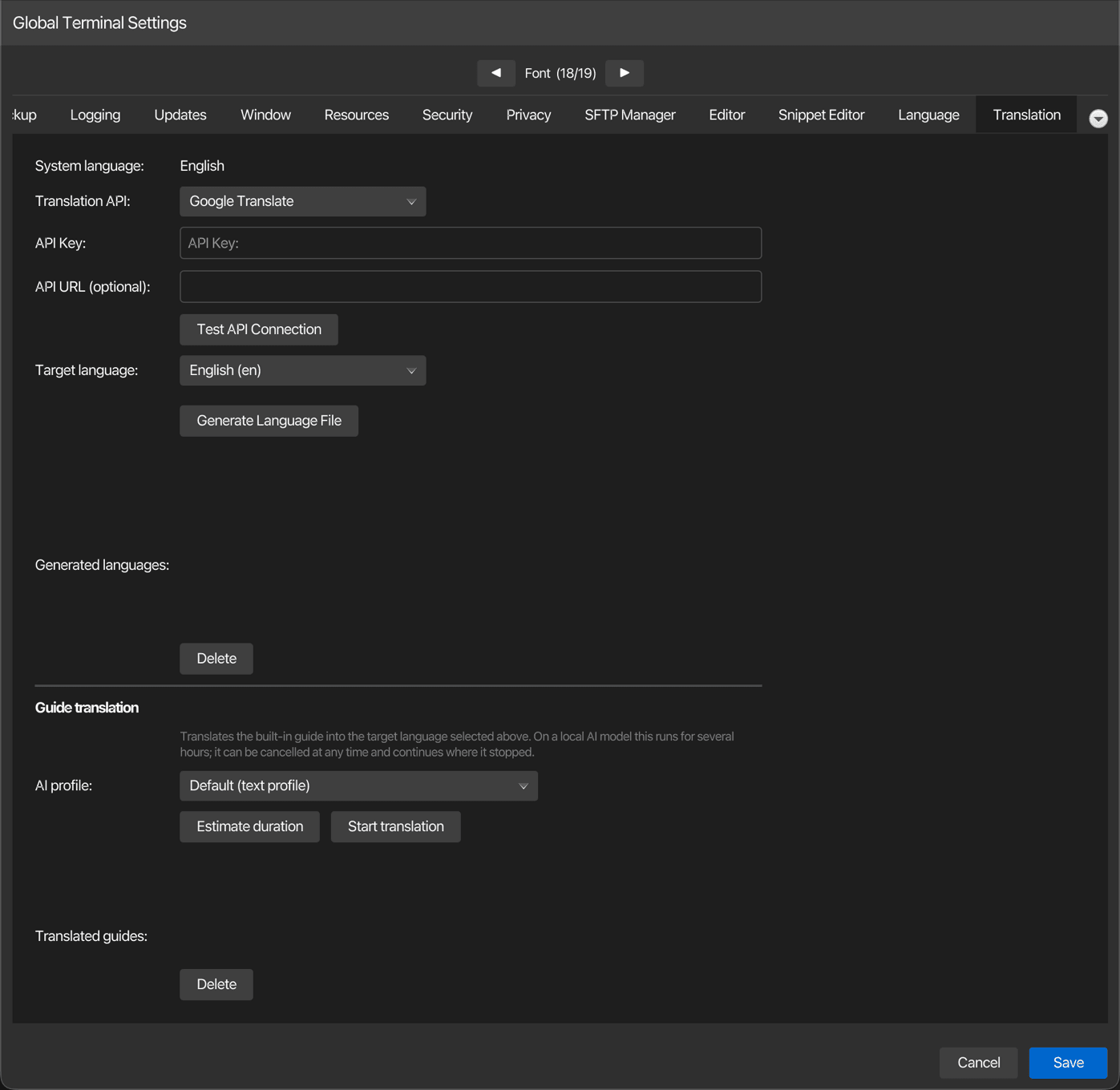The height and width of the screenshot is (1090, 1120).
Task: Cancel the settings dialog
Action: [978, 1063]
